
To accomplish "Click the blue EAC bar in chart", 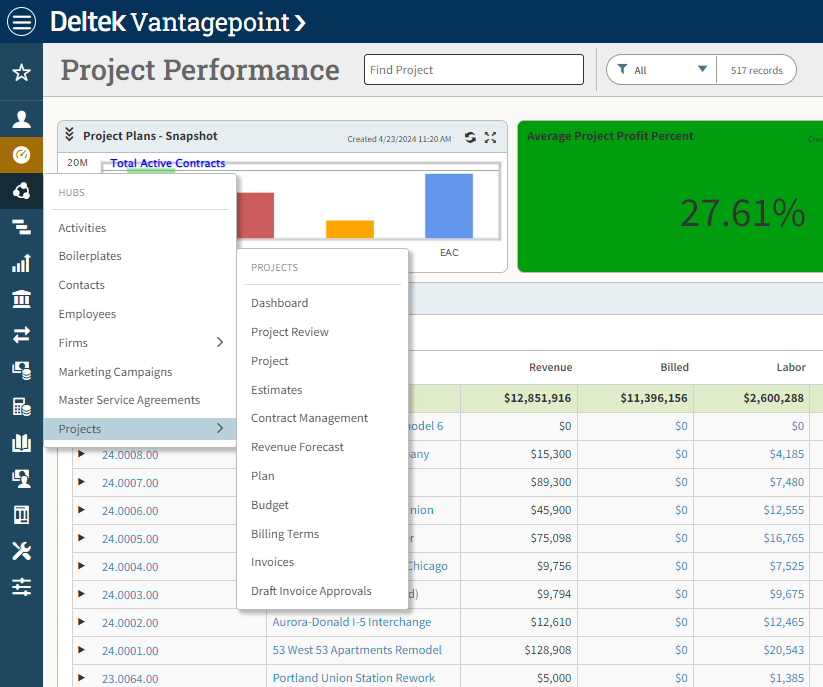I will point(449,206).
